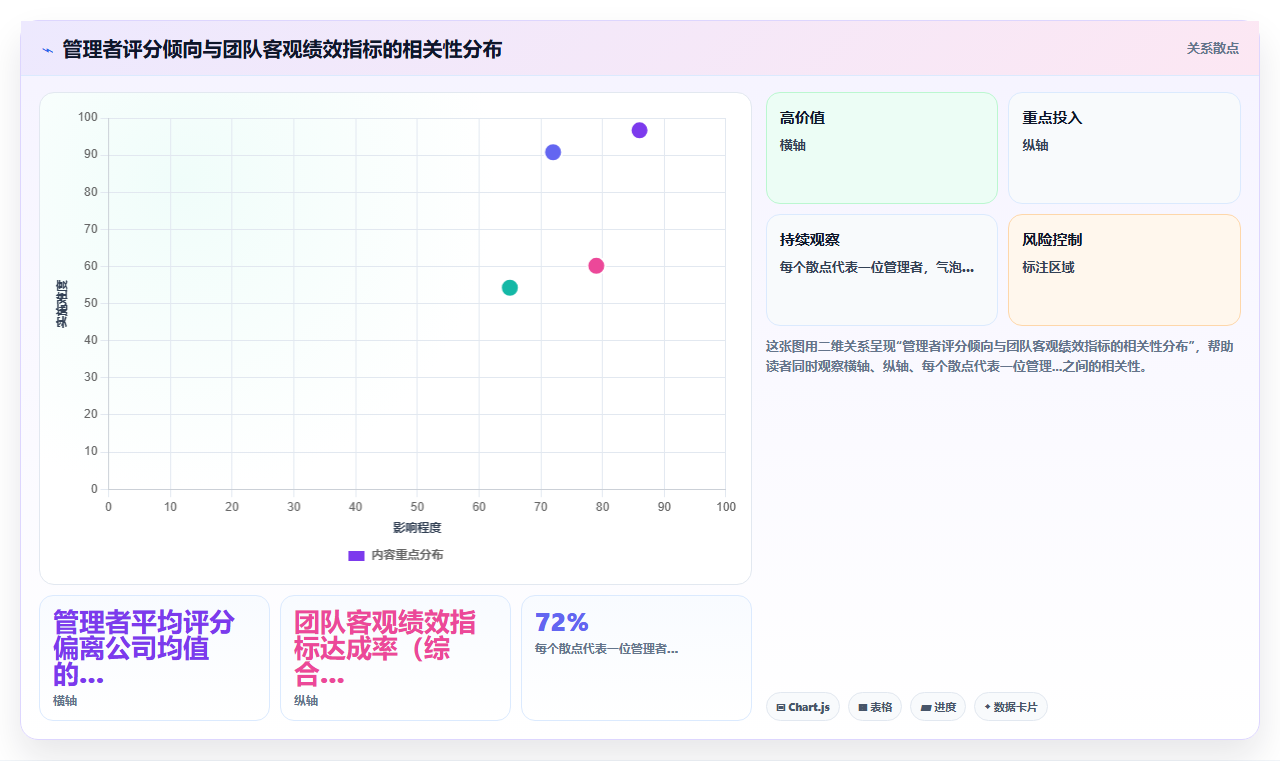Toggle the 内容重点分布 legend swatch

point(356,555)
